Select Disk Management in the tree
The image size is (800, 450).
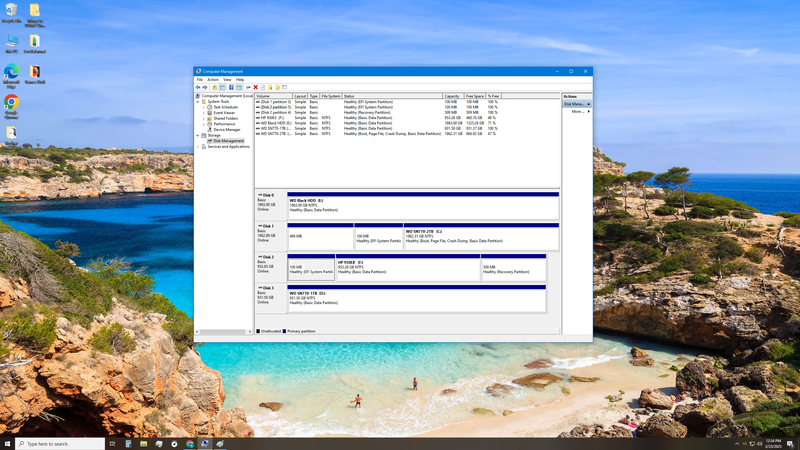click(229, 141)
